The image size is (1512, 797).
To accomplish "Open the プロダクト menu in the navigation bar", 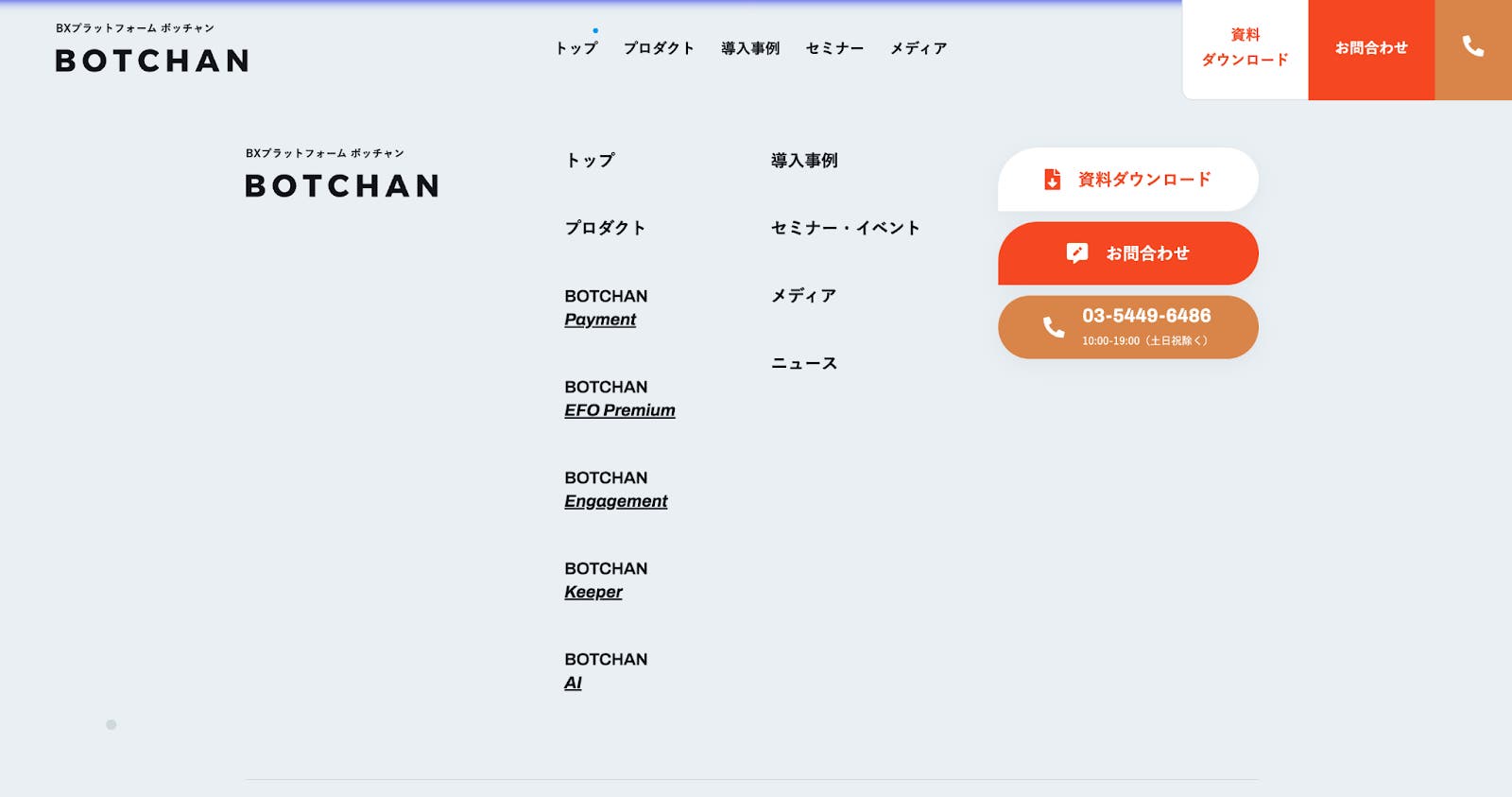I will click(659, 48).
